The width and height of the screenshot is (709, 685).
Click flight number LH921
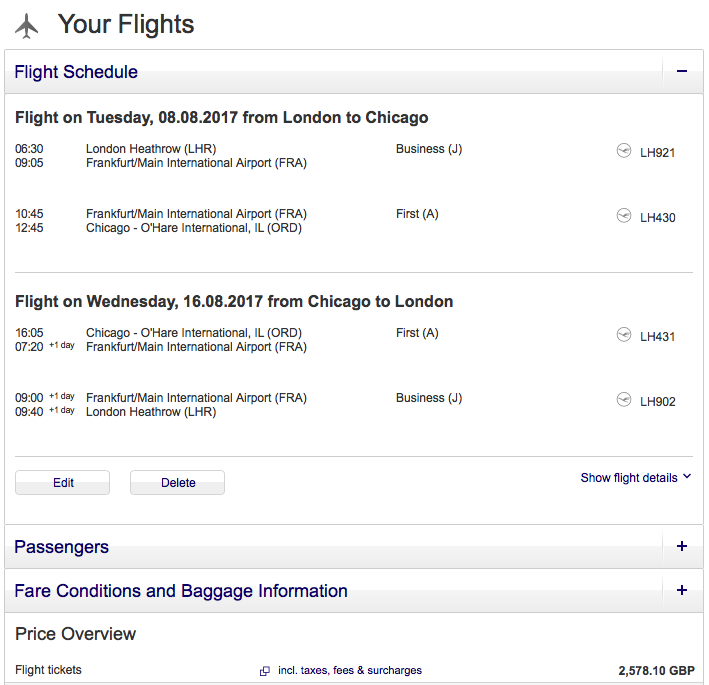[x=658, y=153]
